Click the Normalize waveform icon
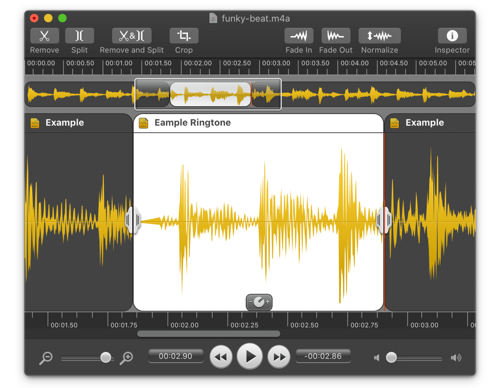Screen dimensions: 499x388 click(x=379, y=36)
